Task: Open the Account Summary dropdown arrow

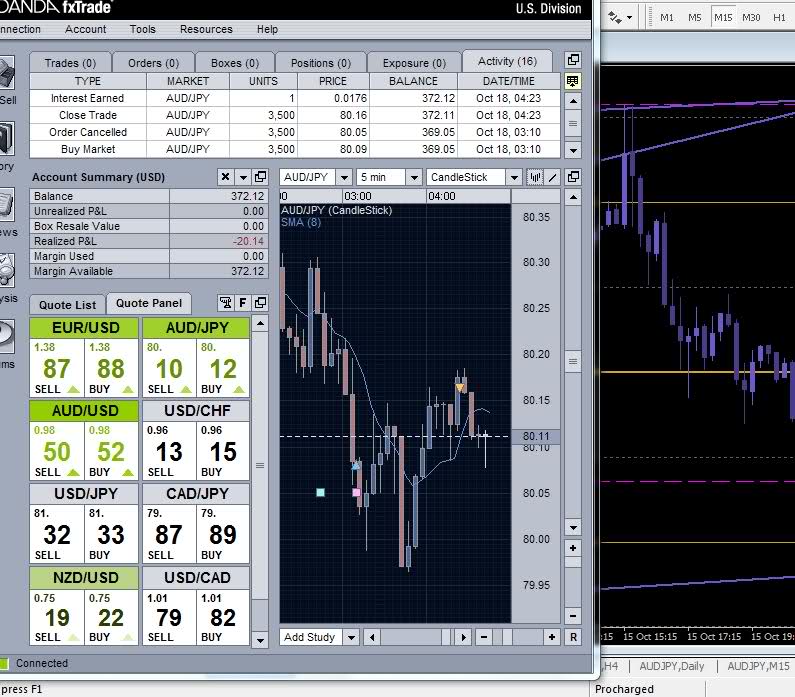Action: coord(243,177)
